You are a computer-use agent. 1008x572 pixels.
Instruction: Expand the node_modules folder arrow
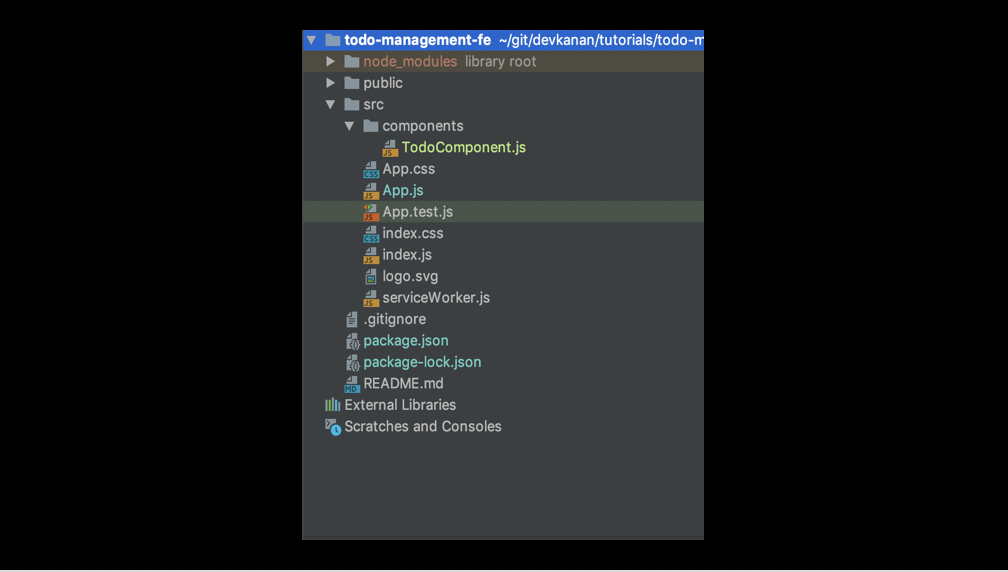330,62
